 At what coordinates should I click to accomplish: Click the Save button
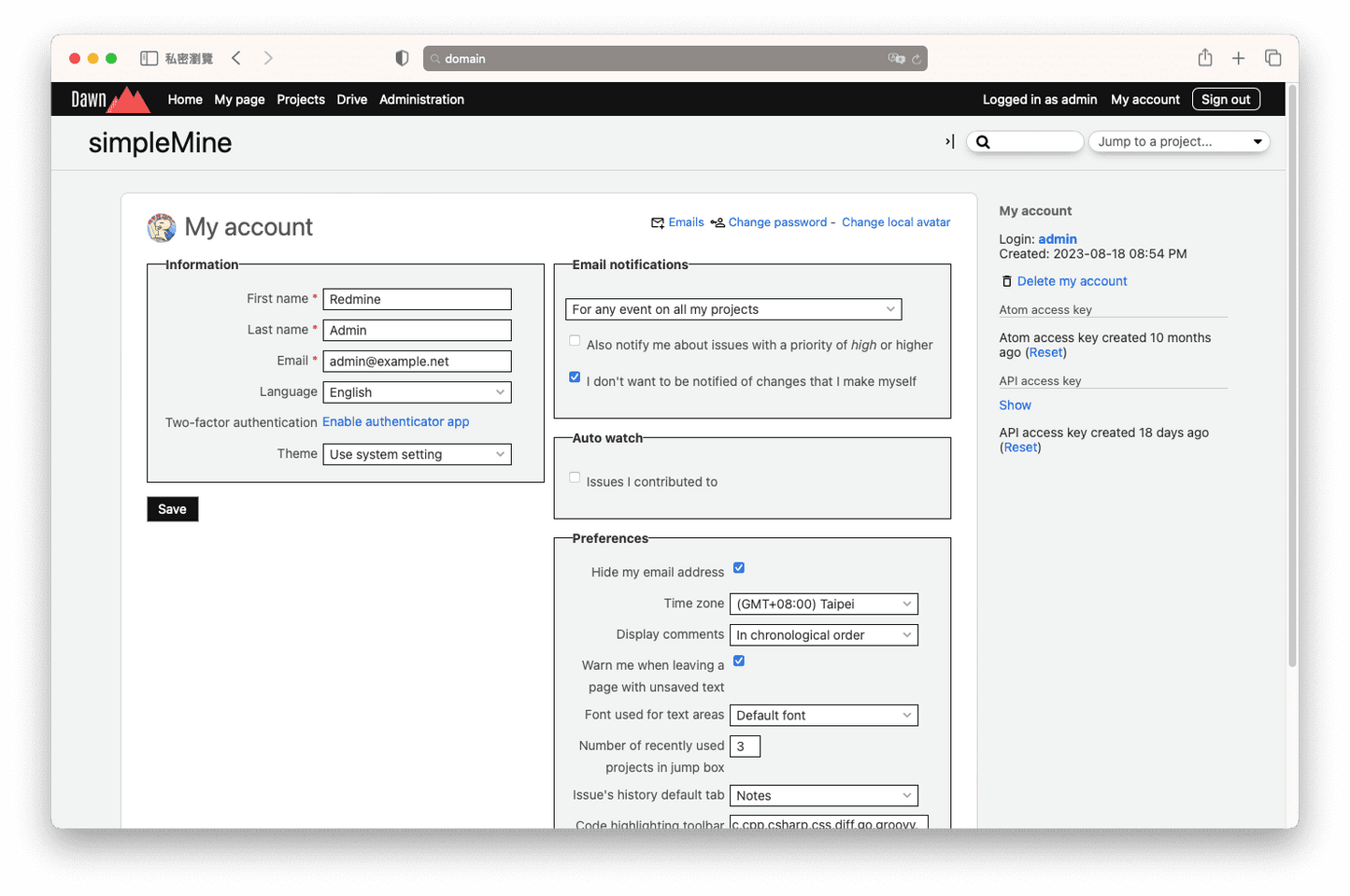pos(172,508)
